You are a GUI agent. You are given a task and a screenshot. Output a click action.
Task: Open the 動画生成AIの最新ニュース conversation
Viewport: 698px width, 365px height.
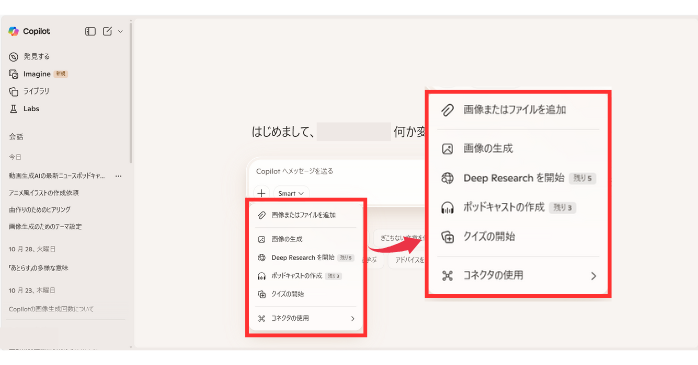(x=57, y=176)
